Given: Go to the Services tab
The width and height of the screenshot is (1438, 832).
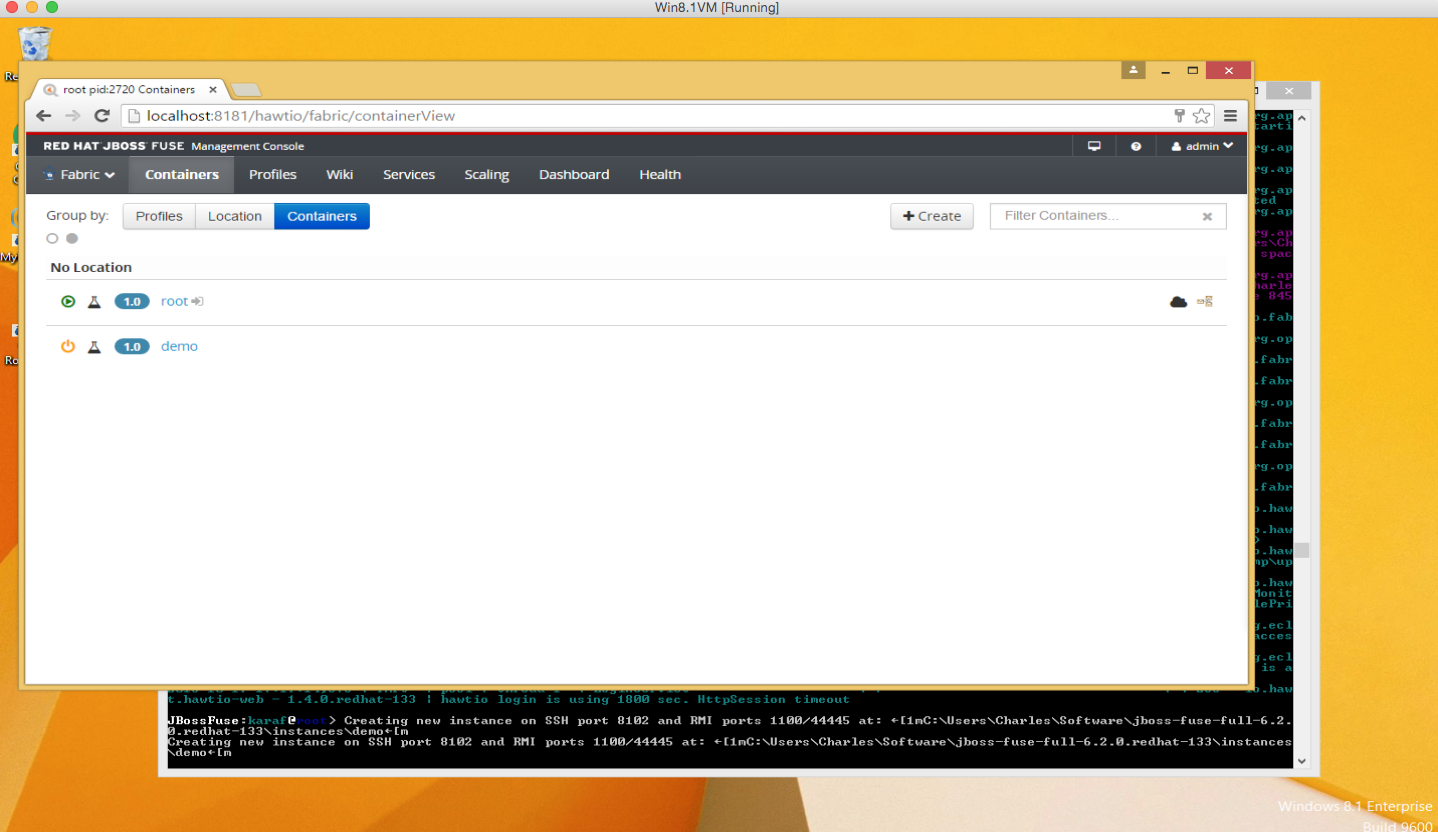Looking at the screenshot, I should (409, 174).
